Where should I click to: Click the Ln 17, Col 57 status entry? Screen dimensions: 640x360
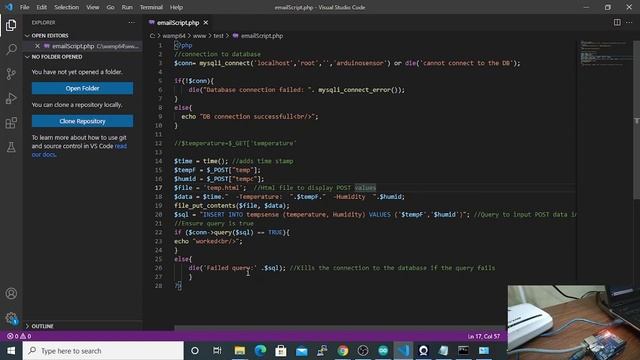point(484,336)
